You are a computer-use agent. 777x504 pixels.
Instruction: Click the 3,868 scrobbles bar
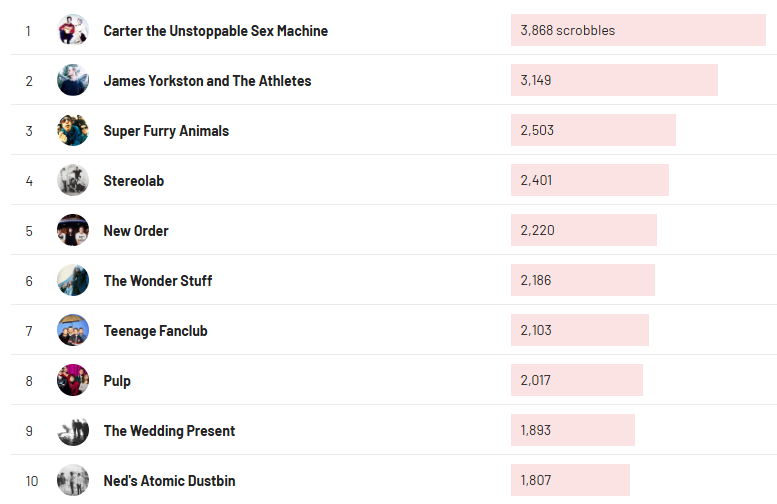point(638,31)
